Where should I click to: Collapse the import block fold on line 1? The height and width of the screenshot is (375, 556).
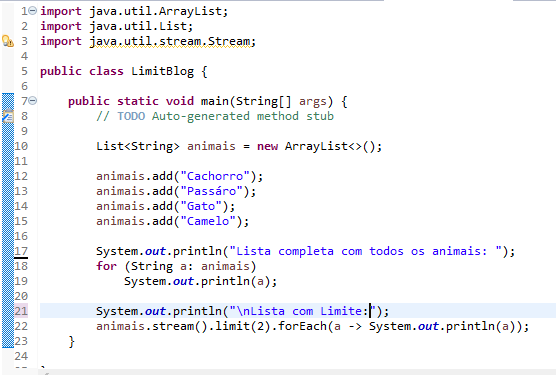point(32,11)
